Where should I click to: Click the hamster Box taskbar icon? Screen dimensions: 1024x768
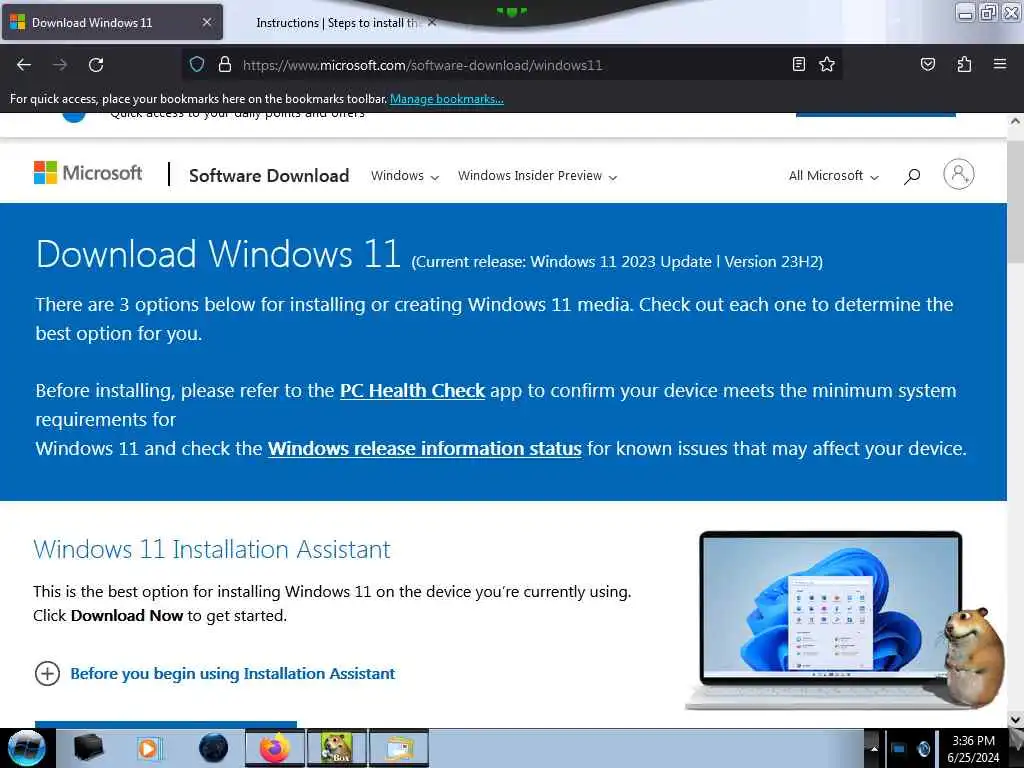click(337, 748)
